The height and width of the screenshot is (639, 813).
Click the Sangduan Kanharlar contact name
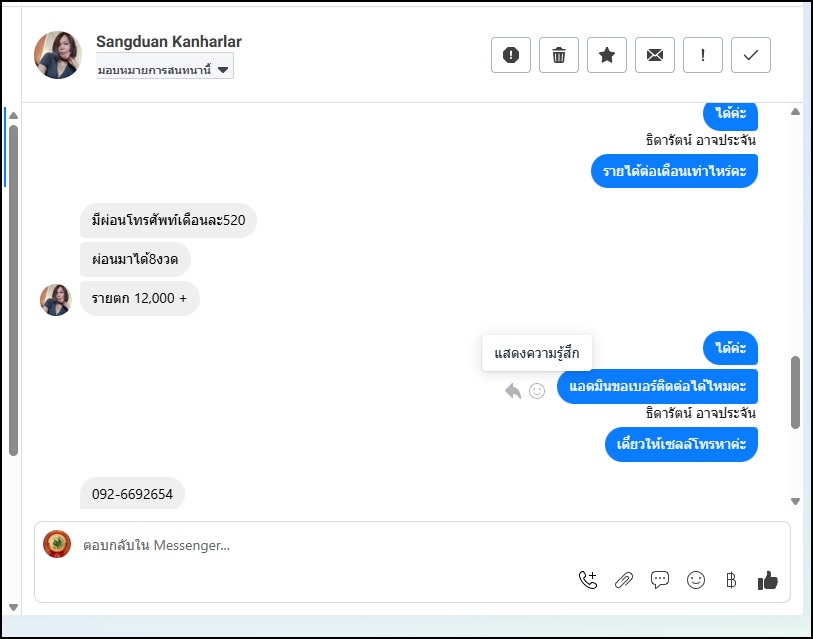coord(169,42)
